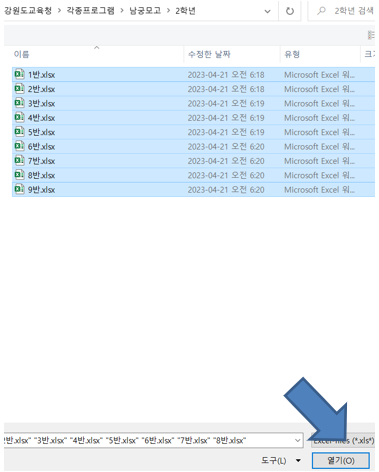The height and width of the screenshot is (472, 379).
Task: Click the 2학년 breadcrumb segment
Action: (x=185, y=11)
